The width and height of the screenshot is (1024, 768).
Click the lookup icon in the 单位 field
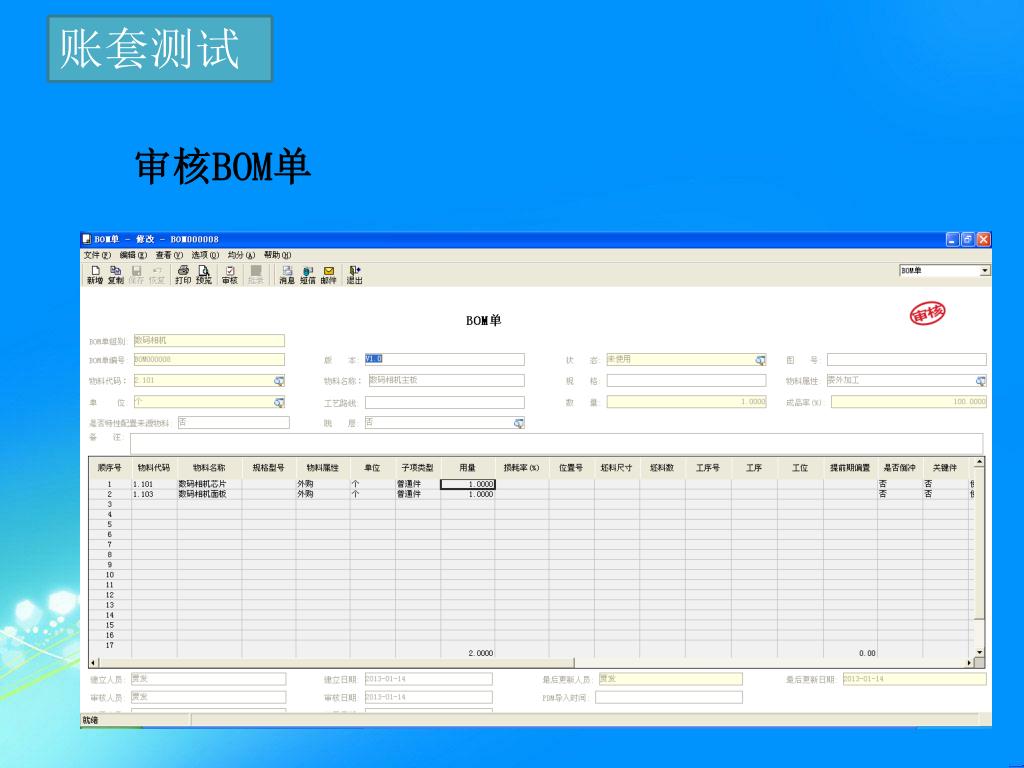pyautogui.click(x=279, y=403)
